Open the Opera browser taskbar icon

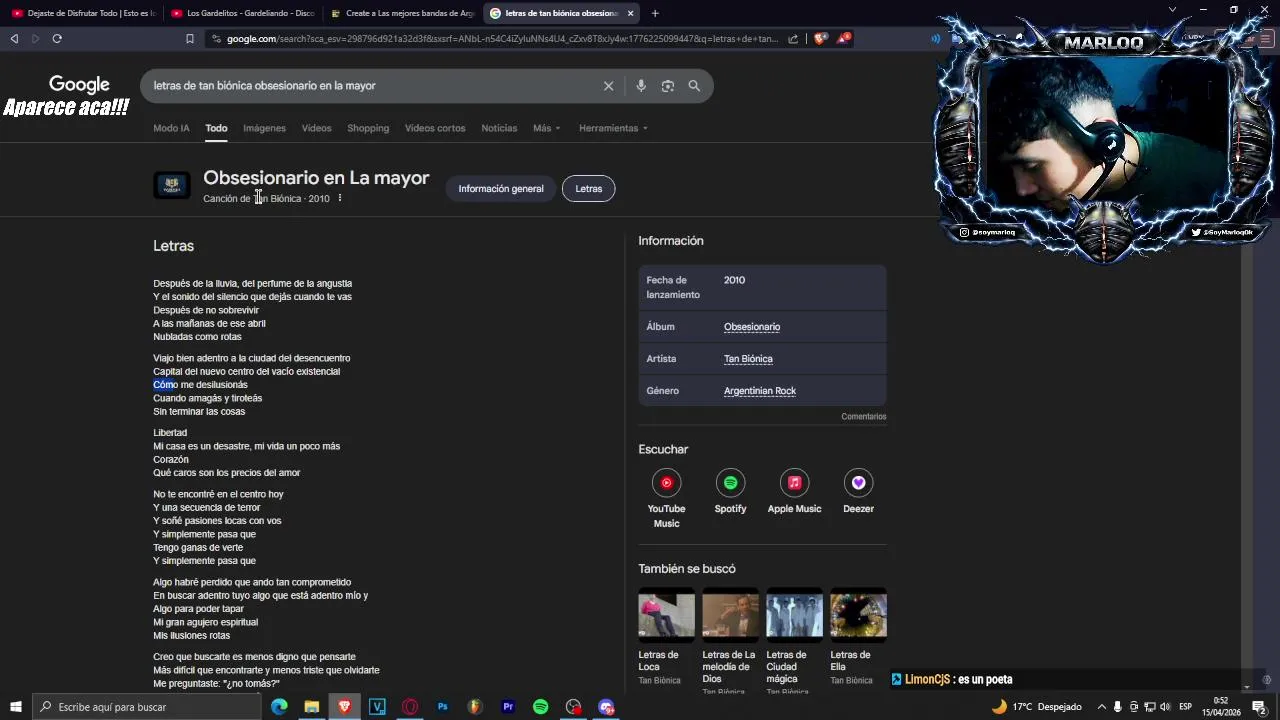[x=410, y=707]
